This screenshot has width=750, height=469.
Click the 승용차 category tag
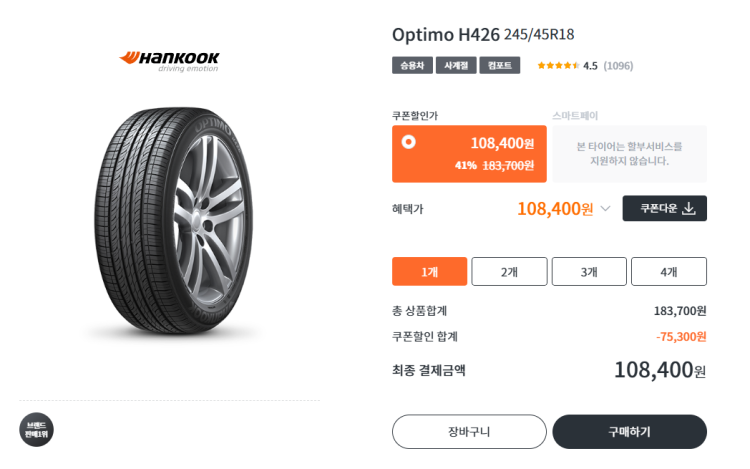(411, 66)
